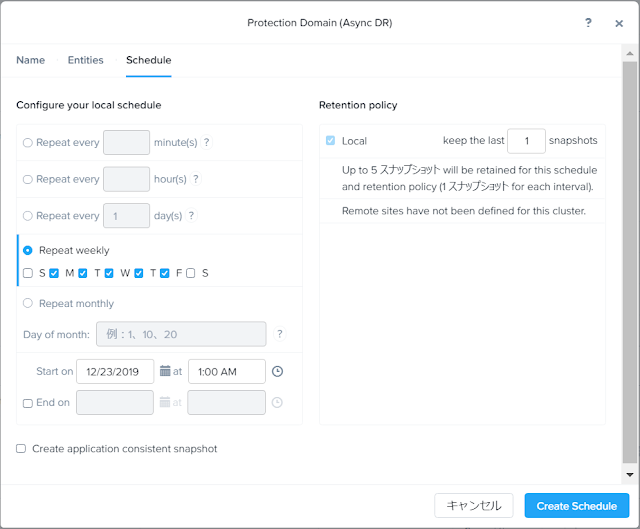Screen dimensions: 640x529
Task: Open calendar icon for End on date
Action: [x=165, y=402]
